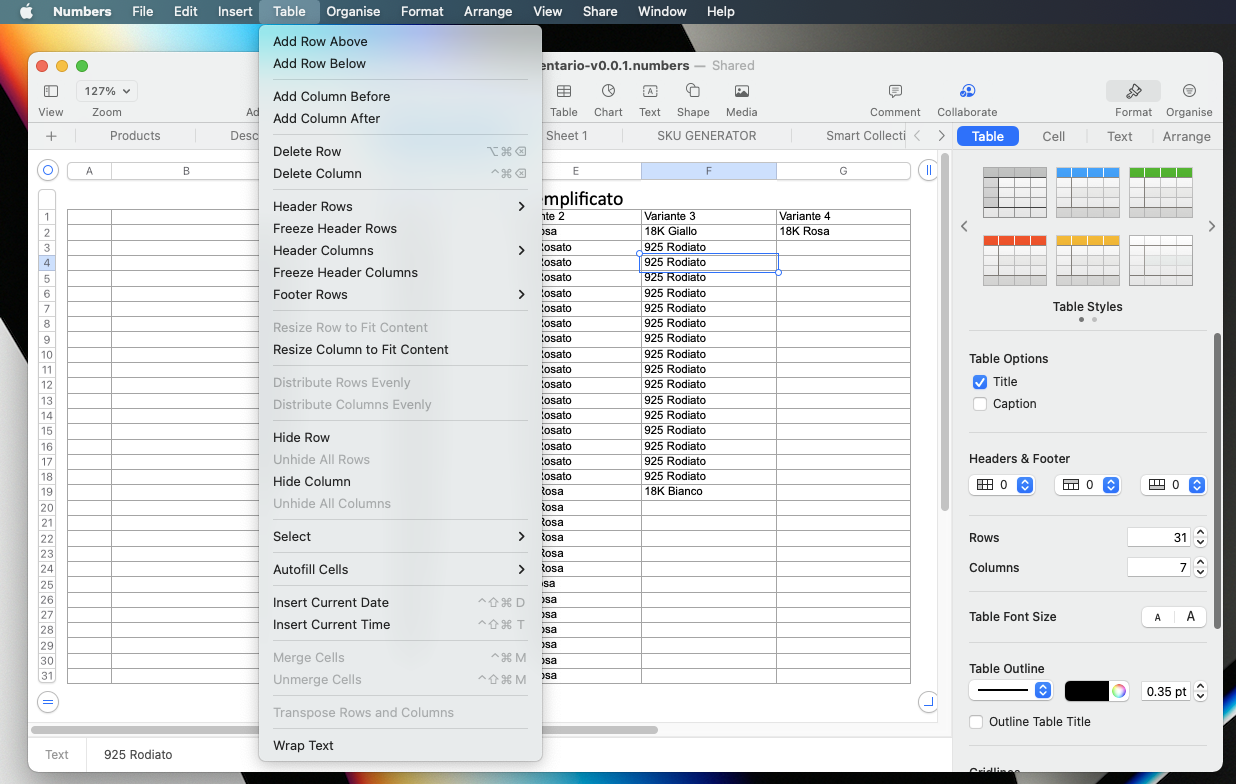Open the Organise menu in menu bar
Viewport: 1236px width, 784px height.
[353, 12]
